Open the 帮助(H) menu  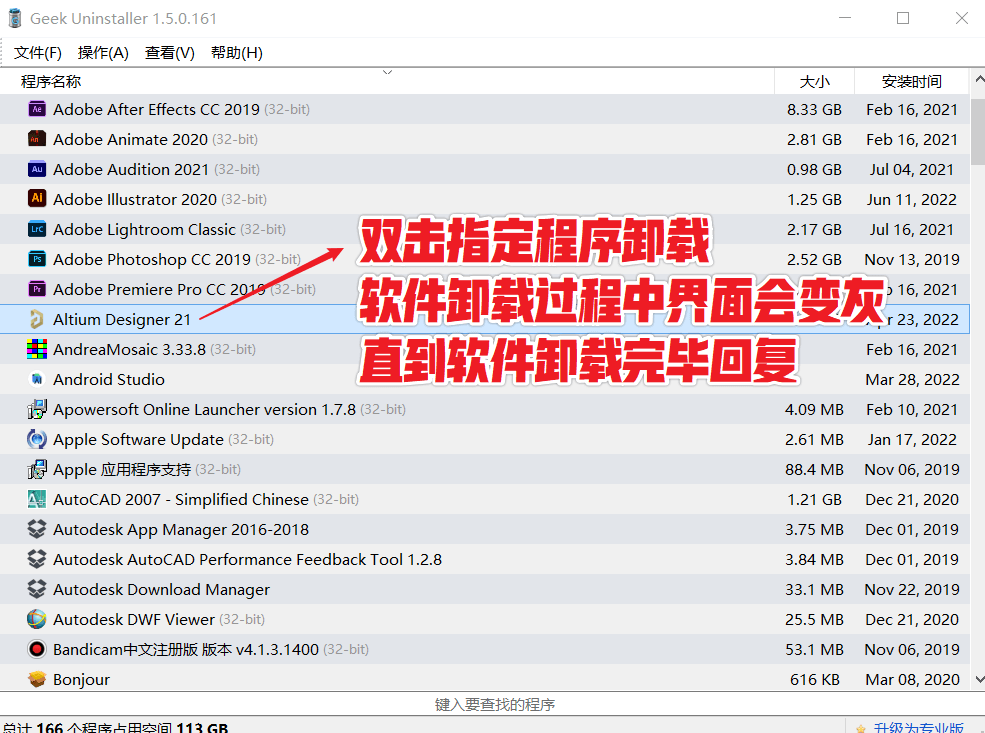tap(236, 52)
